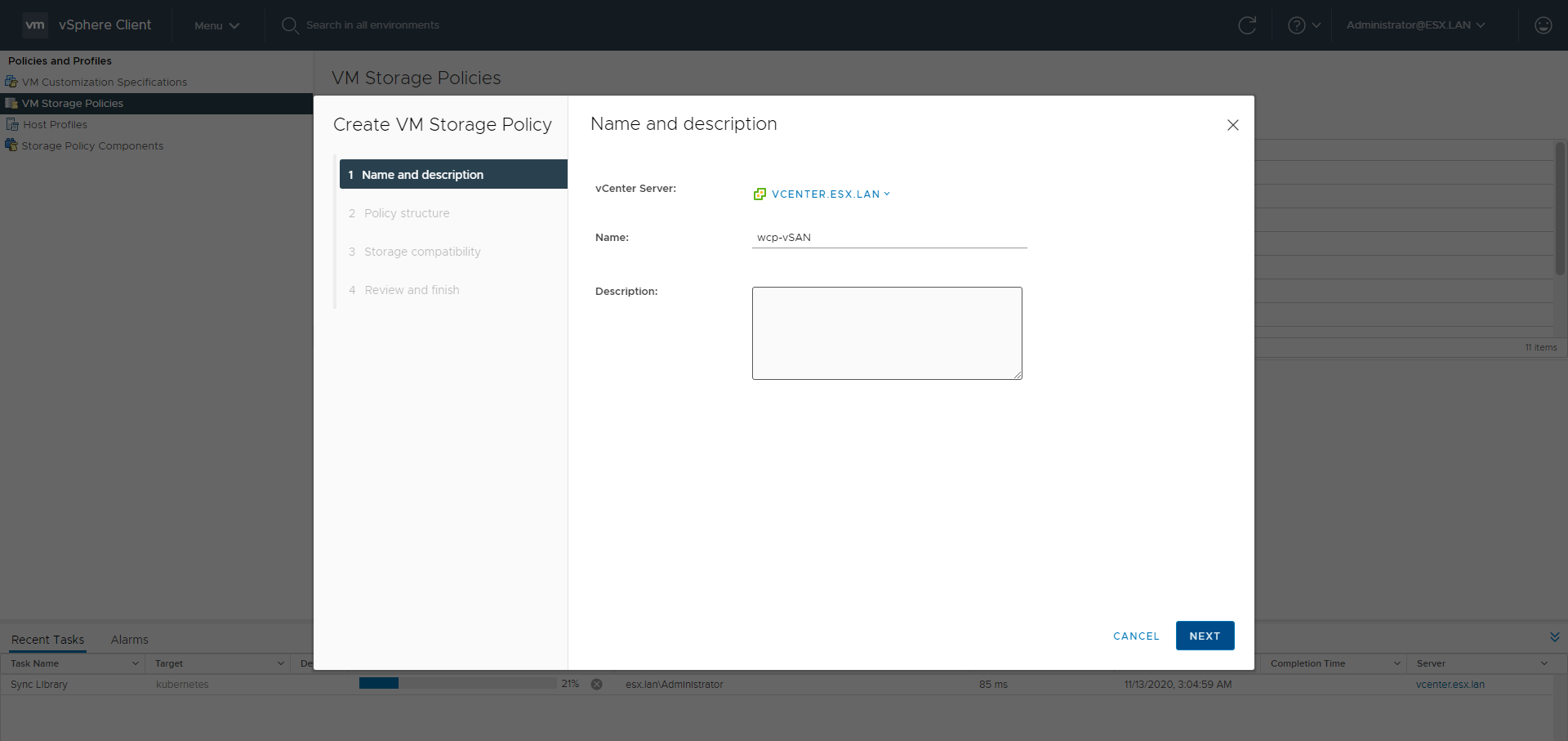Click the smiley feedback icon
The height and width of the screenshot is (741, 1568).
click(1543, 25)
